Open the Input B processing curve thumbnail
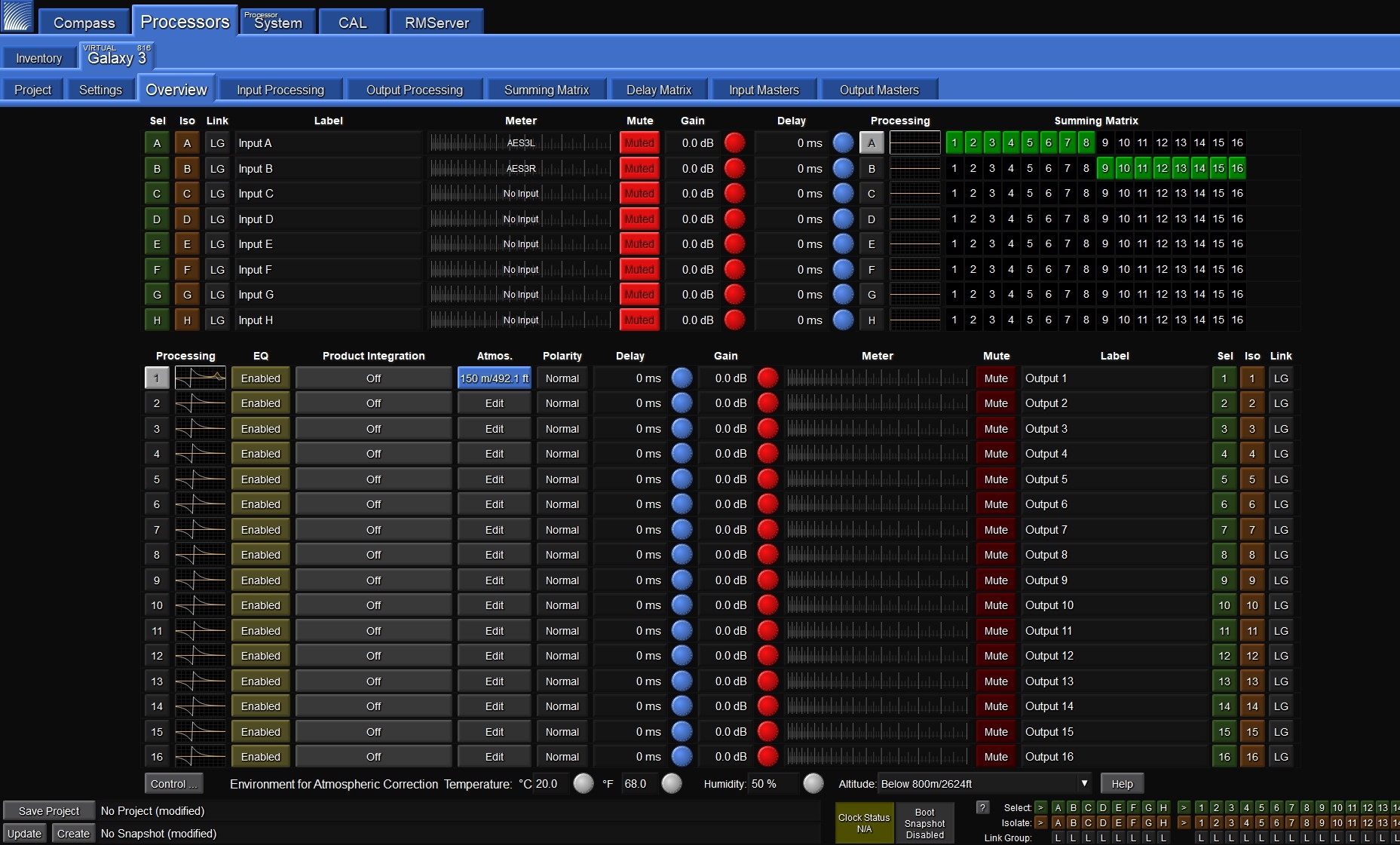Image resolution: width=1400 pixels, height=845 pixels. click(914, 169)
